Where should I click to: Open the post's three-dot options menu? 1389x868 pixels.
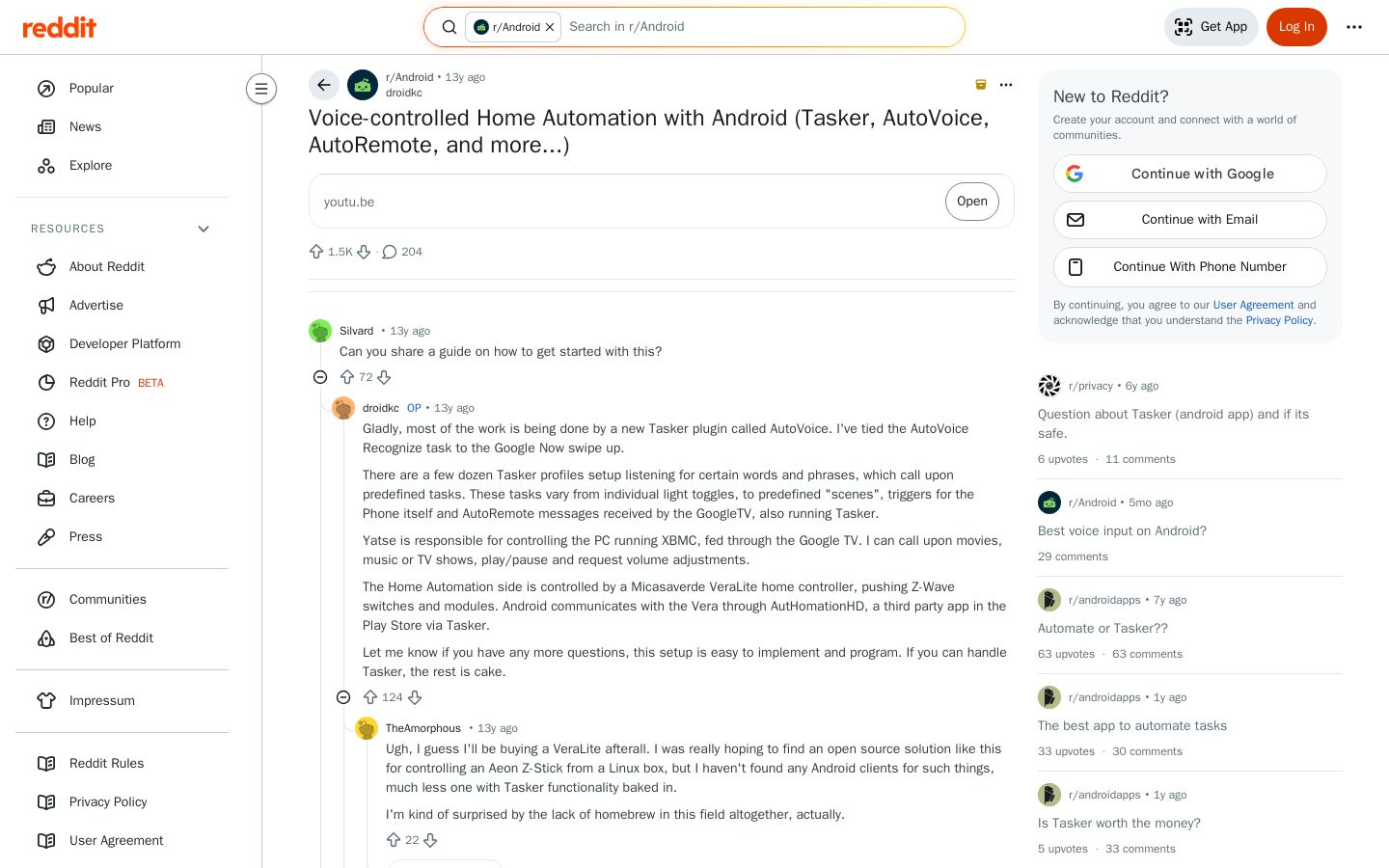click(x=1006, y=85)
